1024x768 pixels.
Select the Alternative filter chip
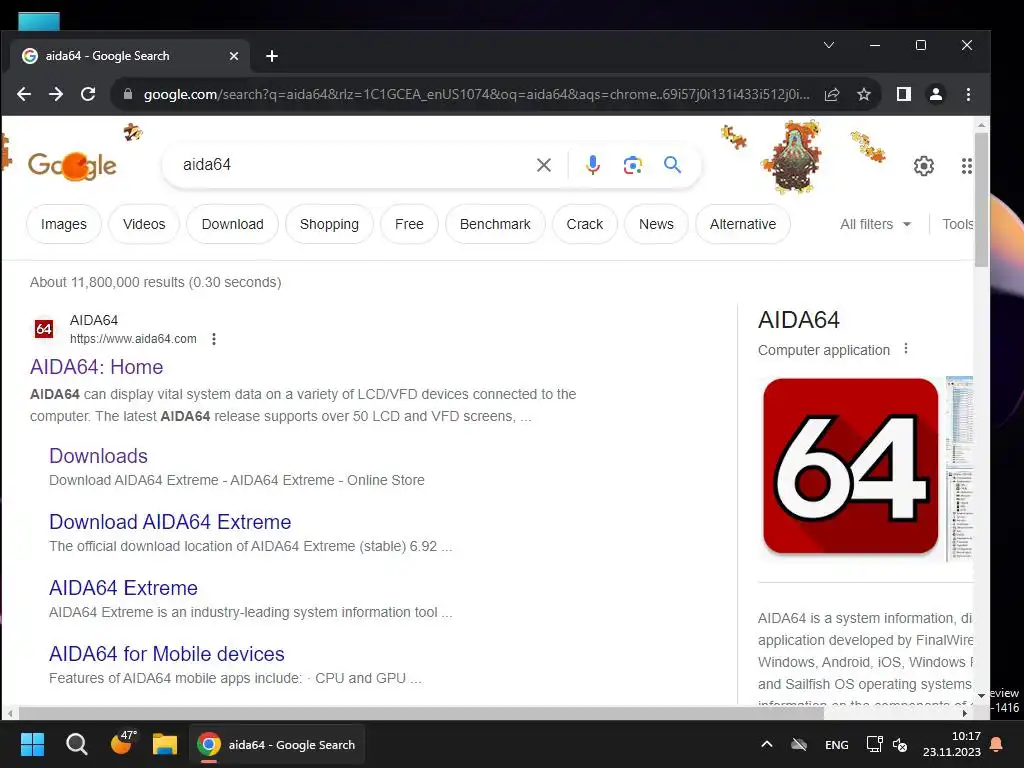(x=743, y=224)
